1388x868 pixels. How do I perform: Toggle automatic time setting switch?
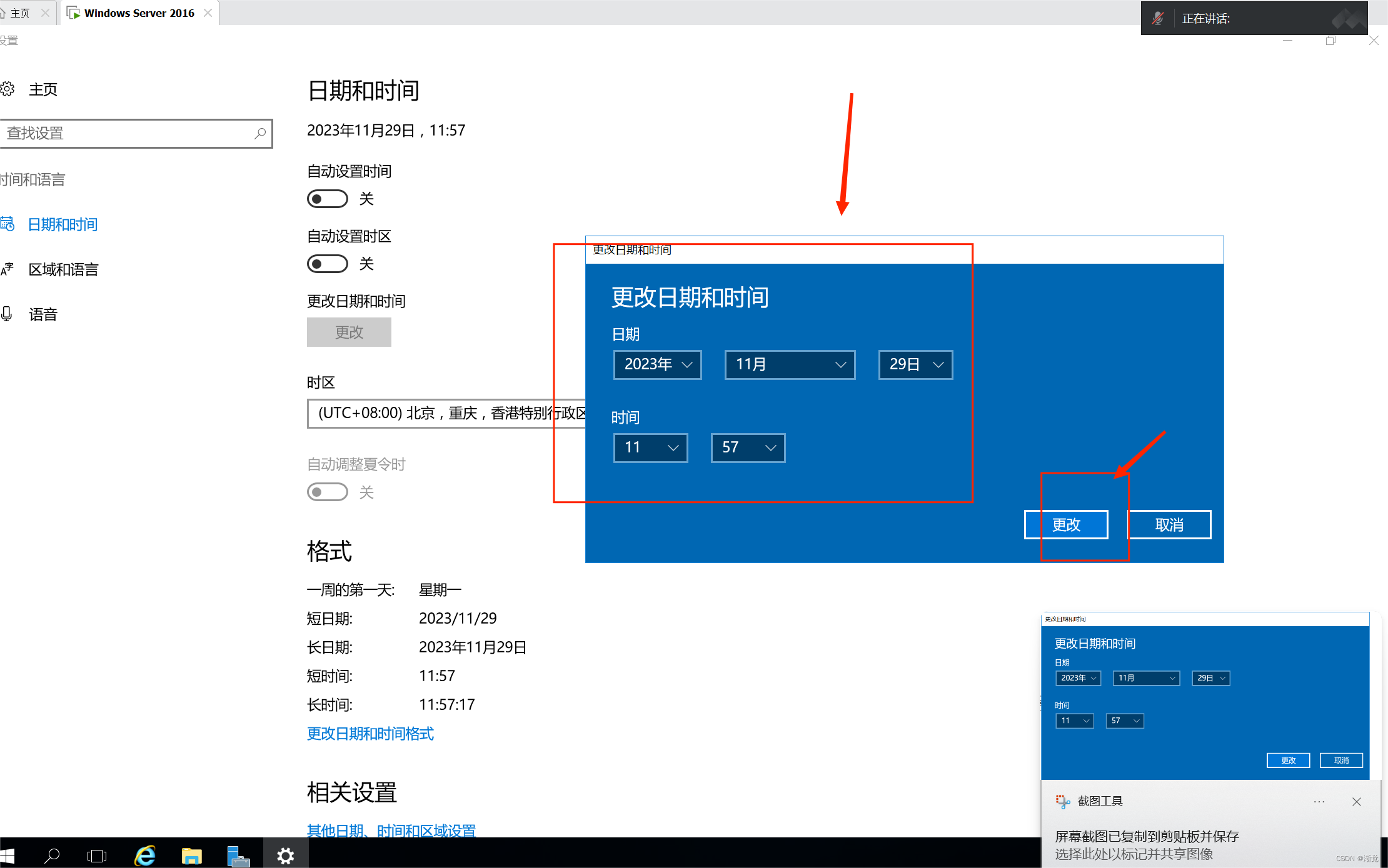(328, 199)
